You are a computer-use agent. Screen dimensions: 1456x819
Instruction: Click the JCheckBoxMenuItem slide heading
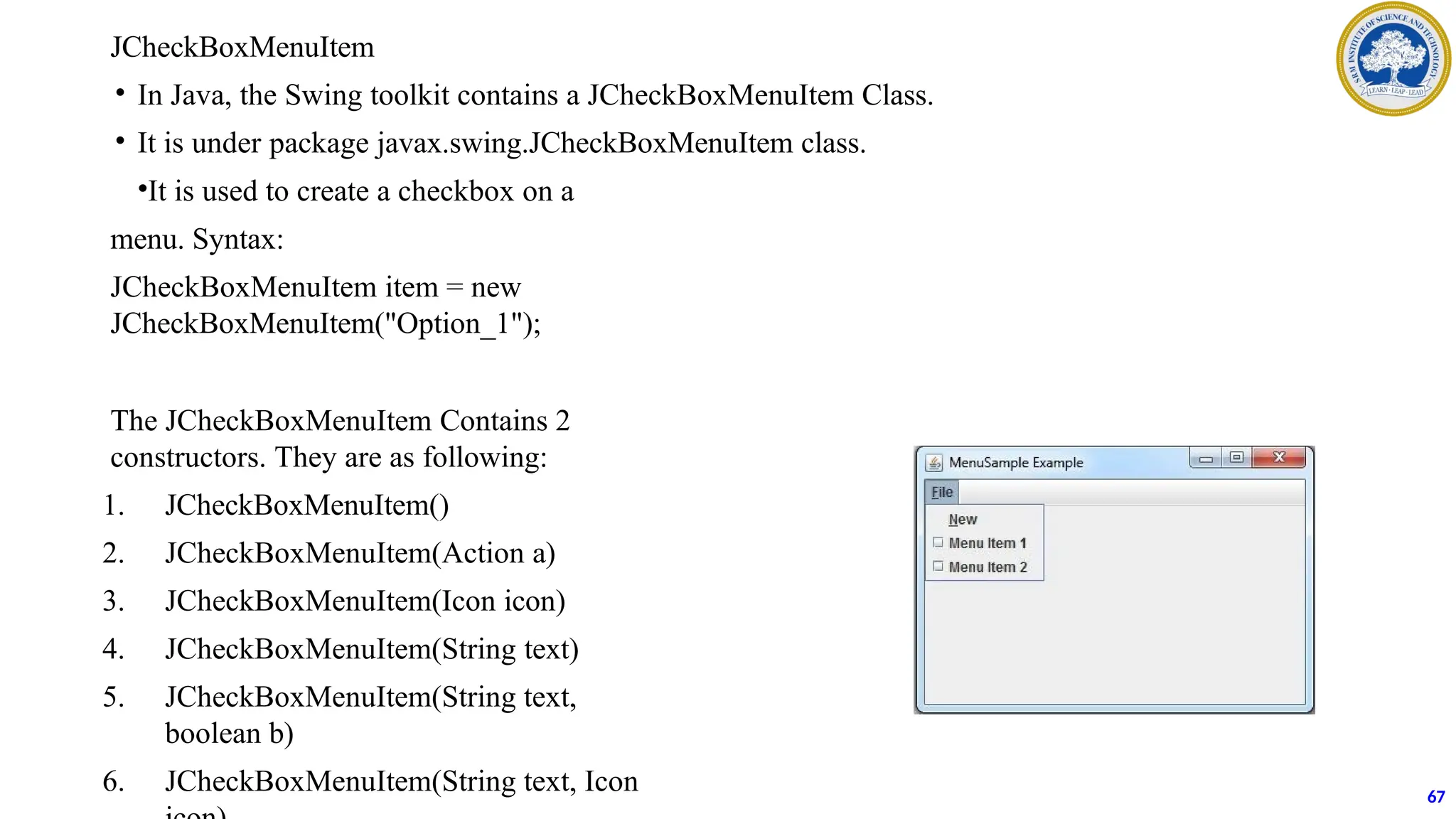click(x=242, y=48)
